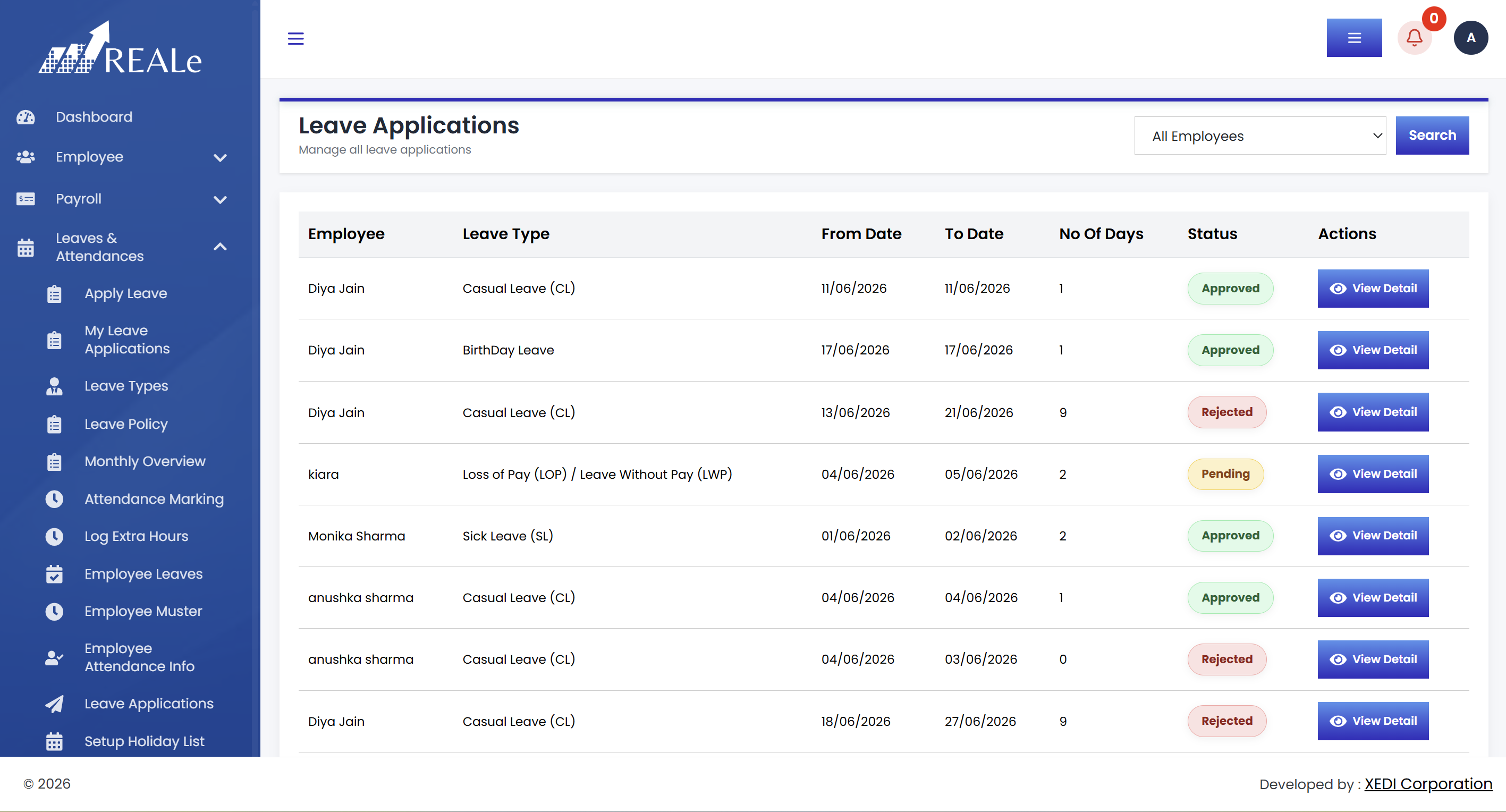View detail for anushka sharma approved leave
Screen dimensions: 1506x812
point(1373,598)
